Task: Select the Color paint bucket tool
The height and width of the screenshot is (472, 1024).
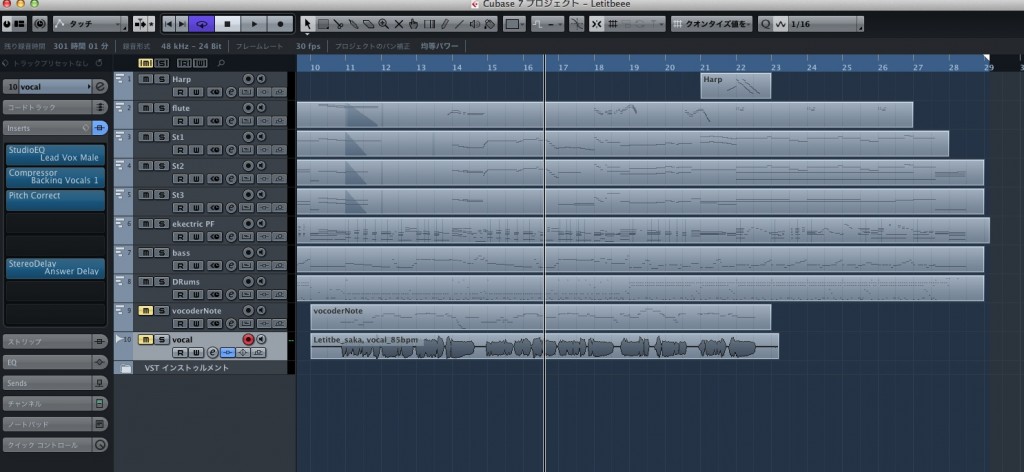Action: pyautogui.click(x=490, y=24)
